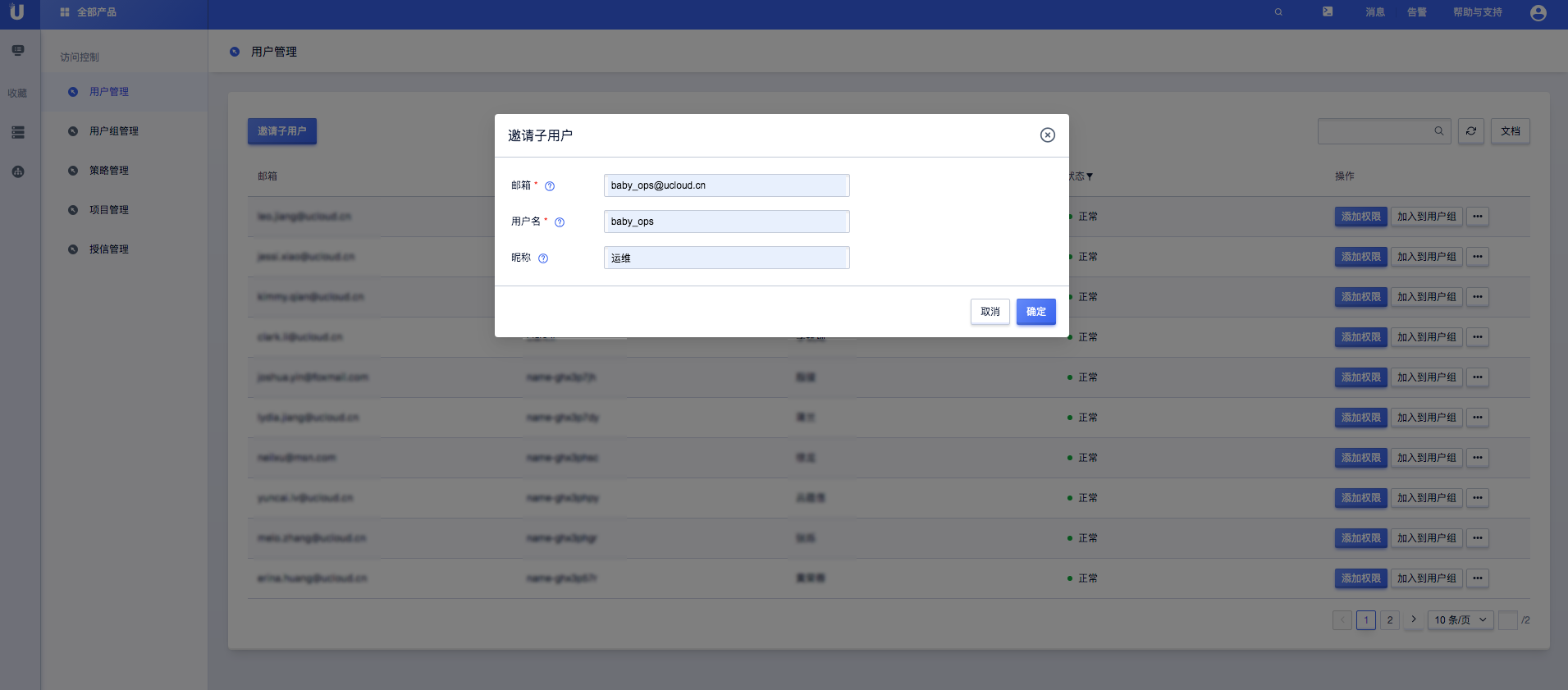Select 用户组管理 in the sidebar
1568x690 pixels.
[113, 131]
